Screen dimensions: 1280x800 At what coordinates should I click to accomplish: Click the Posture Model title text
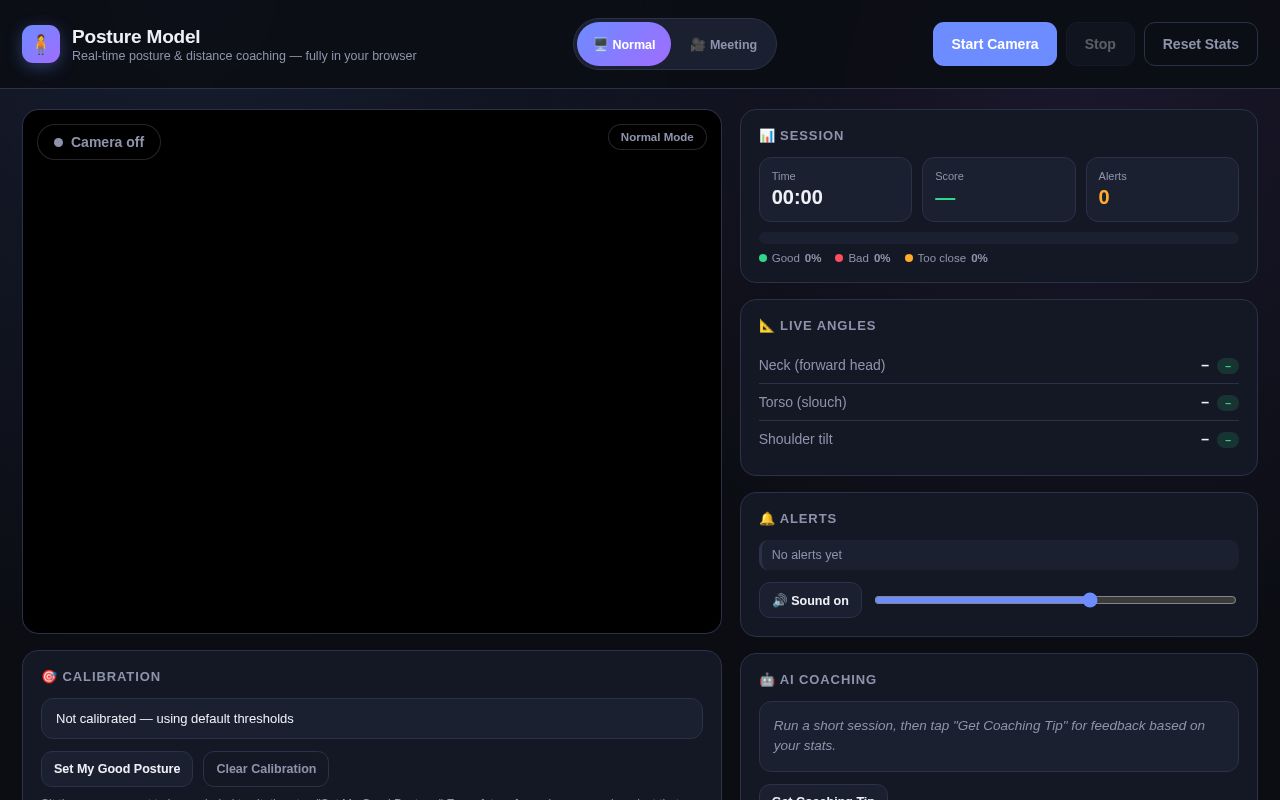(136, 36)
